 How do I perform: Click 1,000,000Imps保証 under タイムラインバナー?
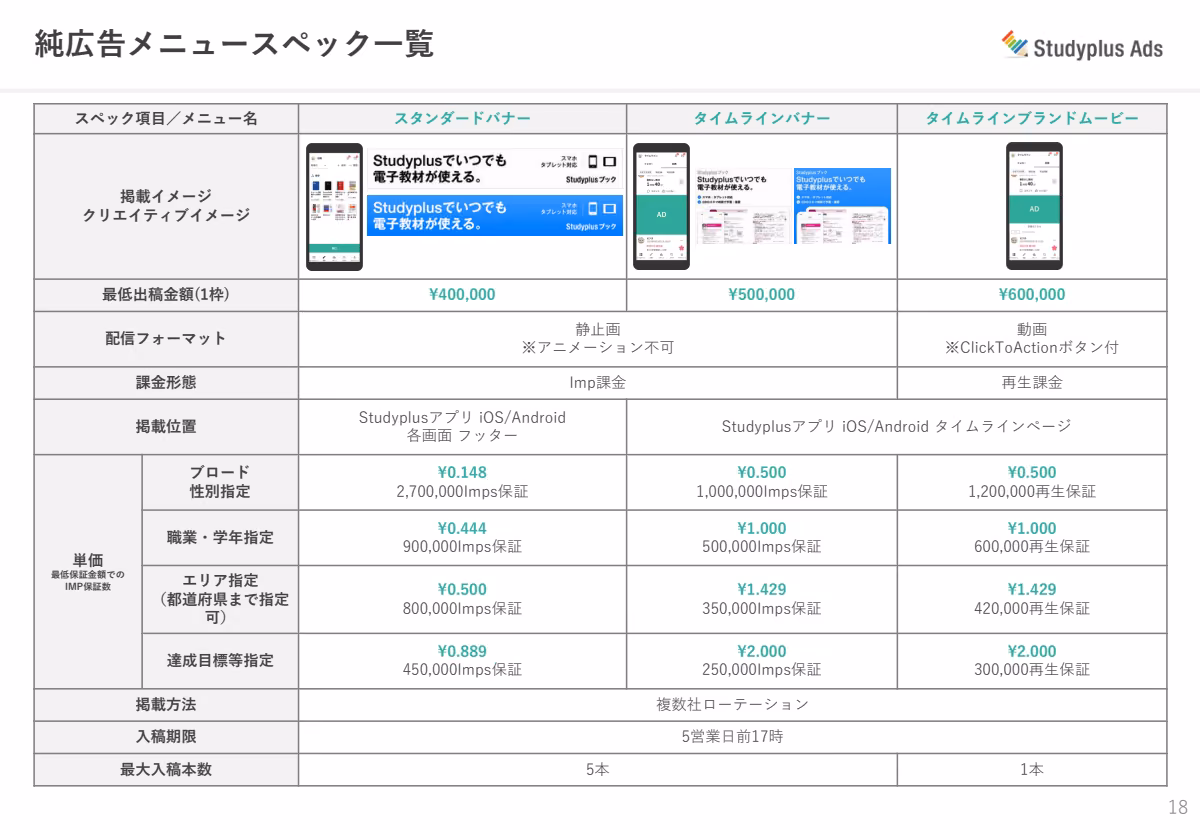click(762, 492)
